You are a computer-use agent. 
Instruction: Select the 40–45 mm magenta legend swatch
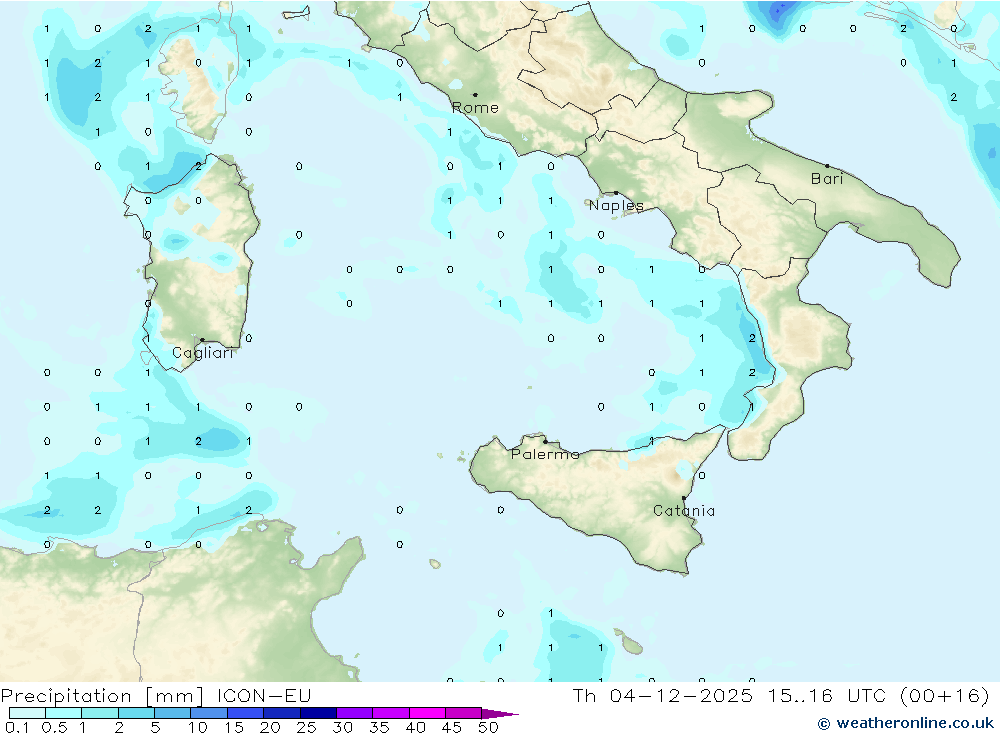click(x=427, y=713)
